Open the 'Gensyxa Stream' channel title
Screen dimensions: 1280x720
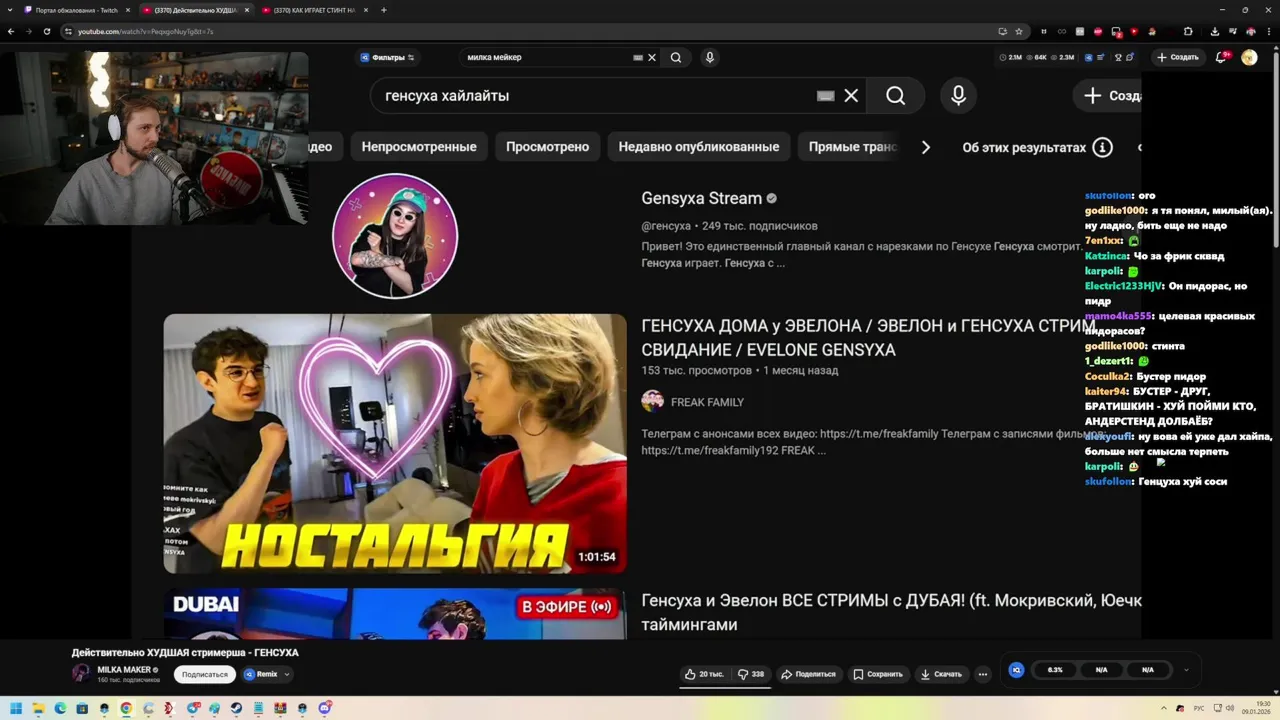(702, 198)
